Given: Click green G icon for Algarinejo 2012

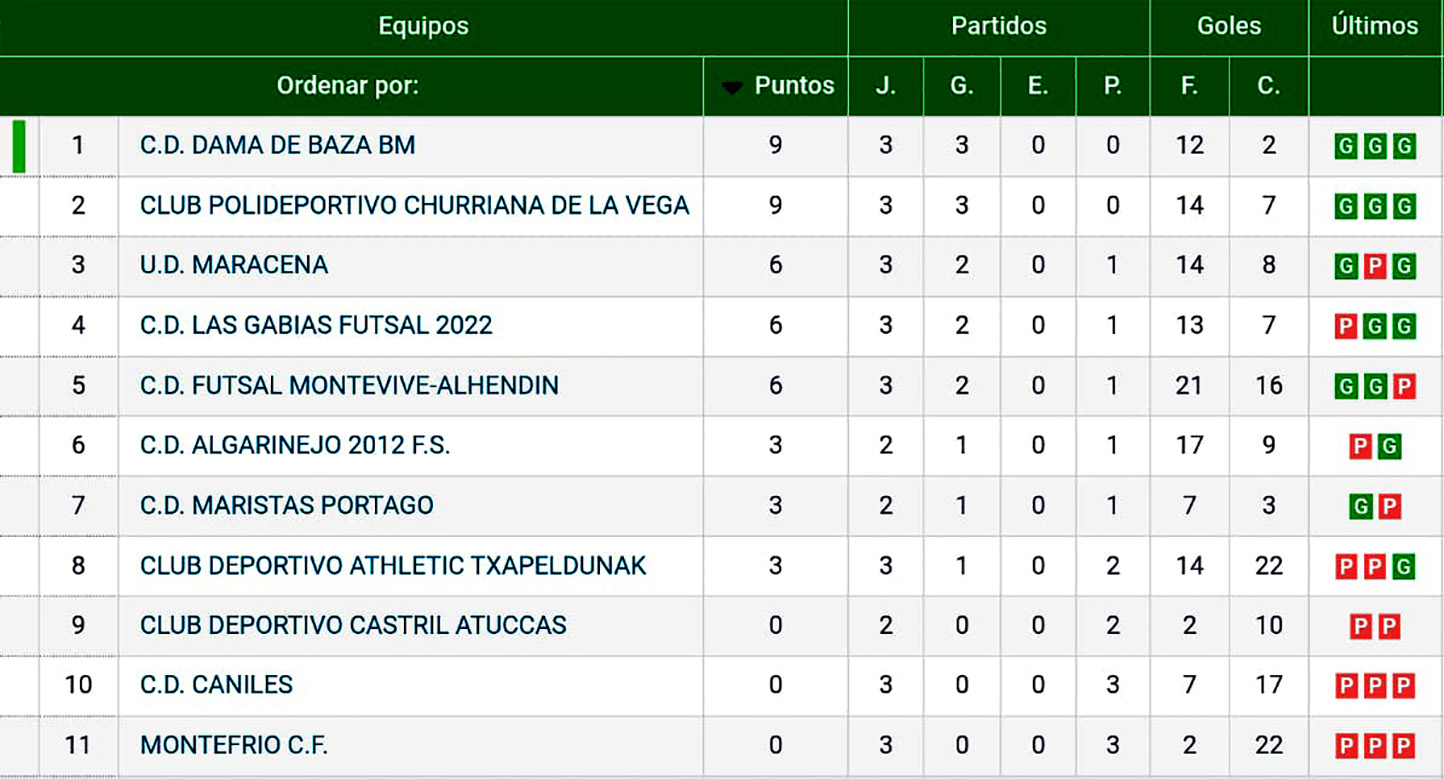Looking at the screenshot, I should point(1389,447).
